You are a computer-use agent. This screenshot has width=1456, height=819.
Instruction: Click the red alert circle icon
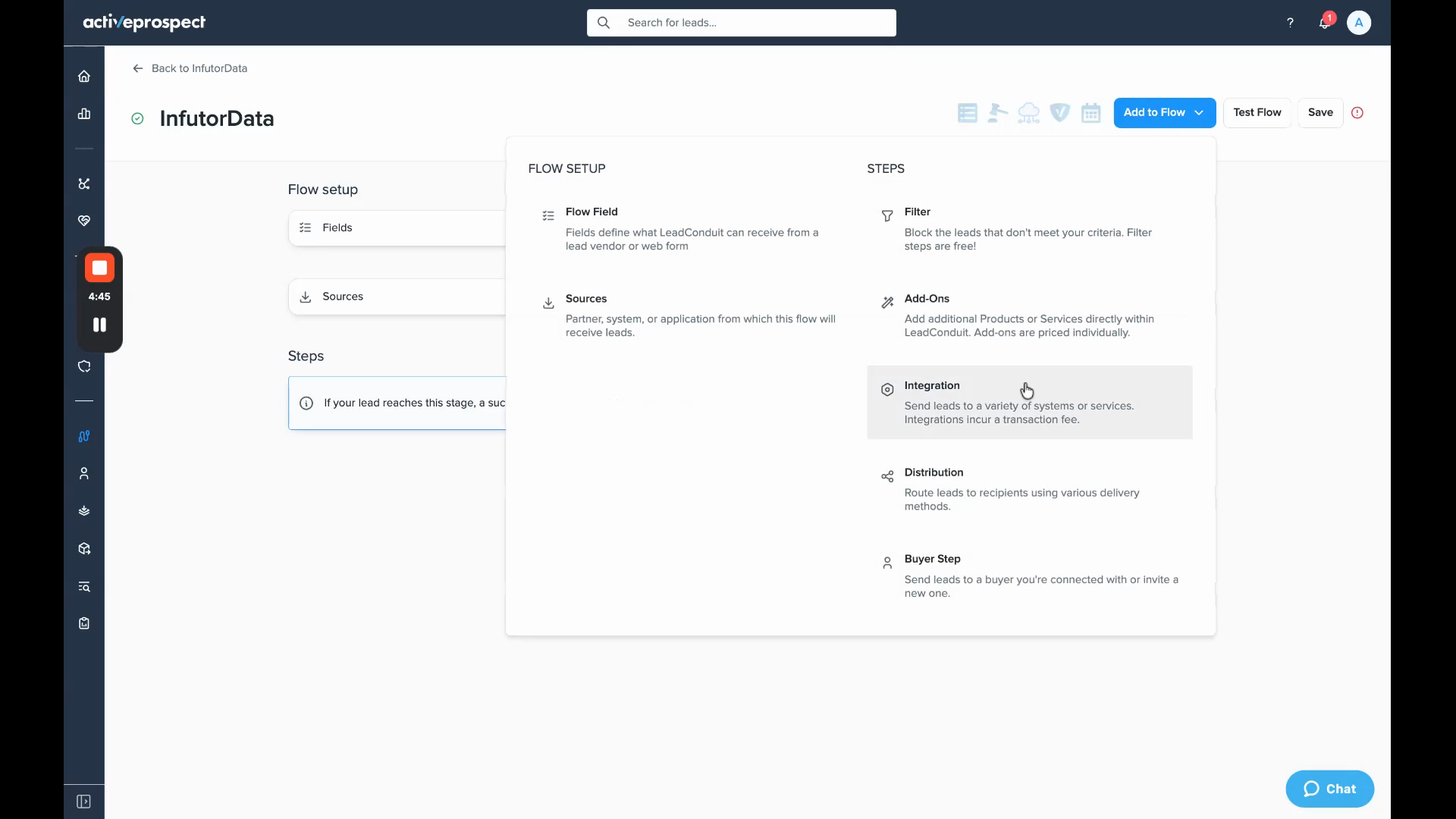pyautogui.click(x=1357, y=112)
